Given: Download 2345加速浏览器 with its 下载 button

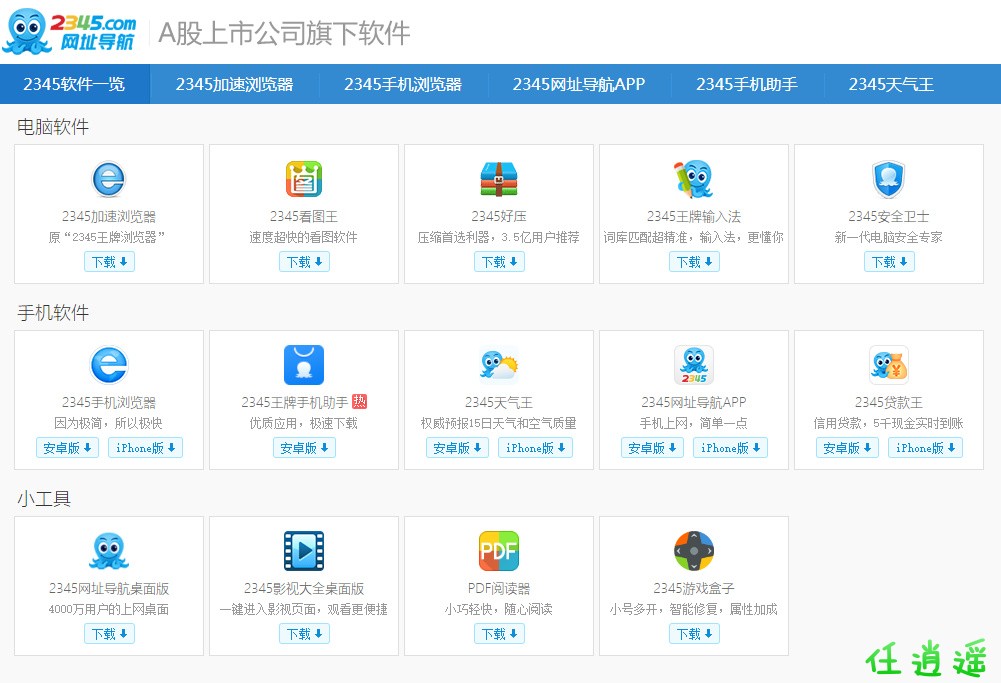Looking at the screenshot, I should click(109, 262).
